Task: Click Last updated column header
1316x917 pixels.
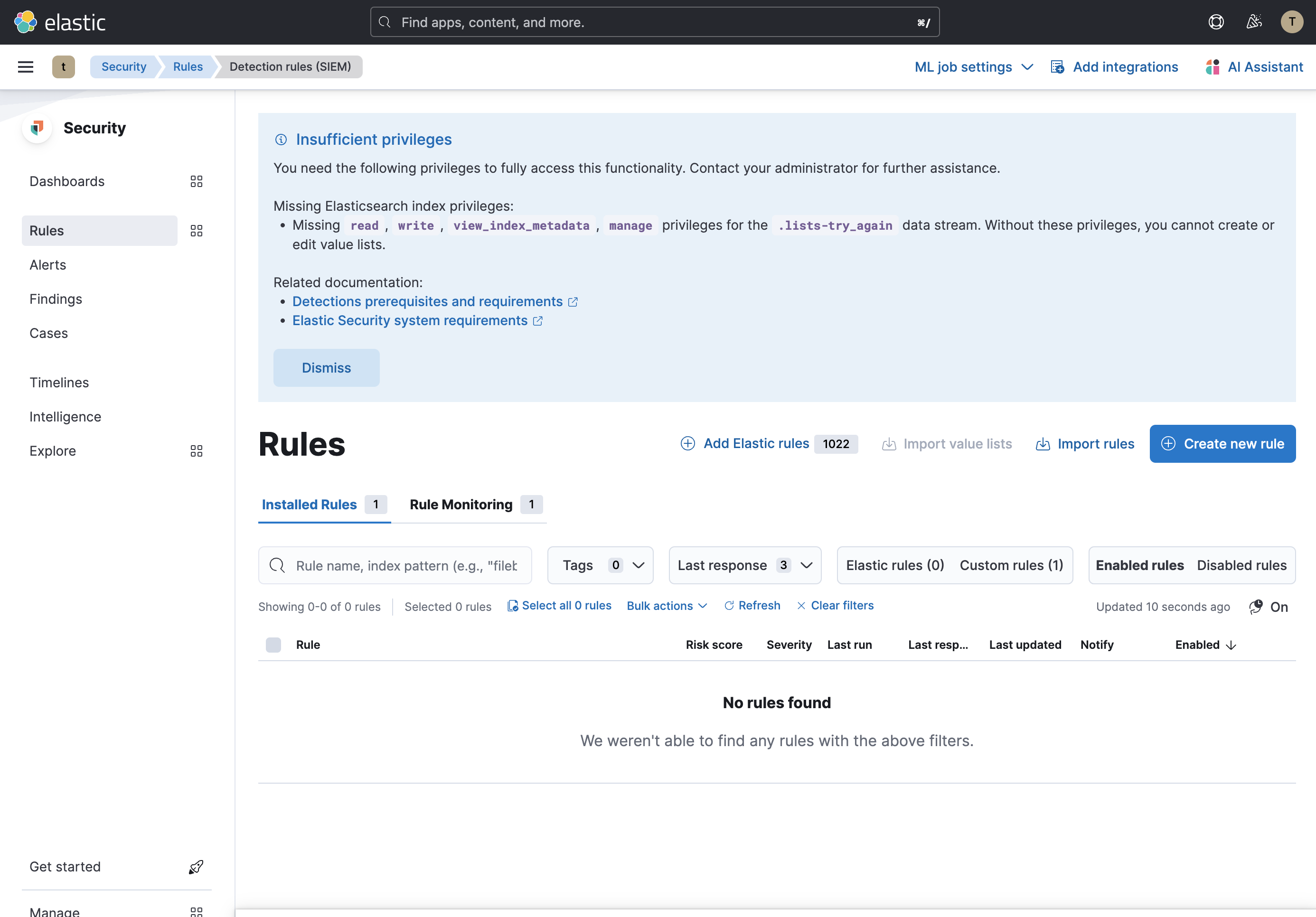Action: pyautogui.click(x=1025, y=646)
